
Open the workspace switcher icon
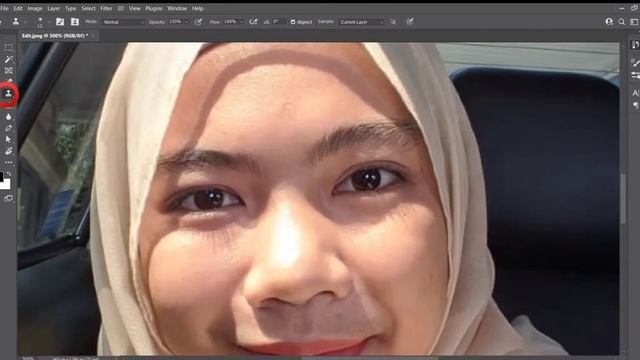(635, 22)
